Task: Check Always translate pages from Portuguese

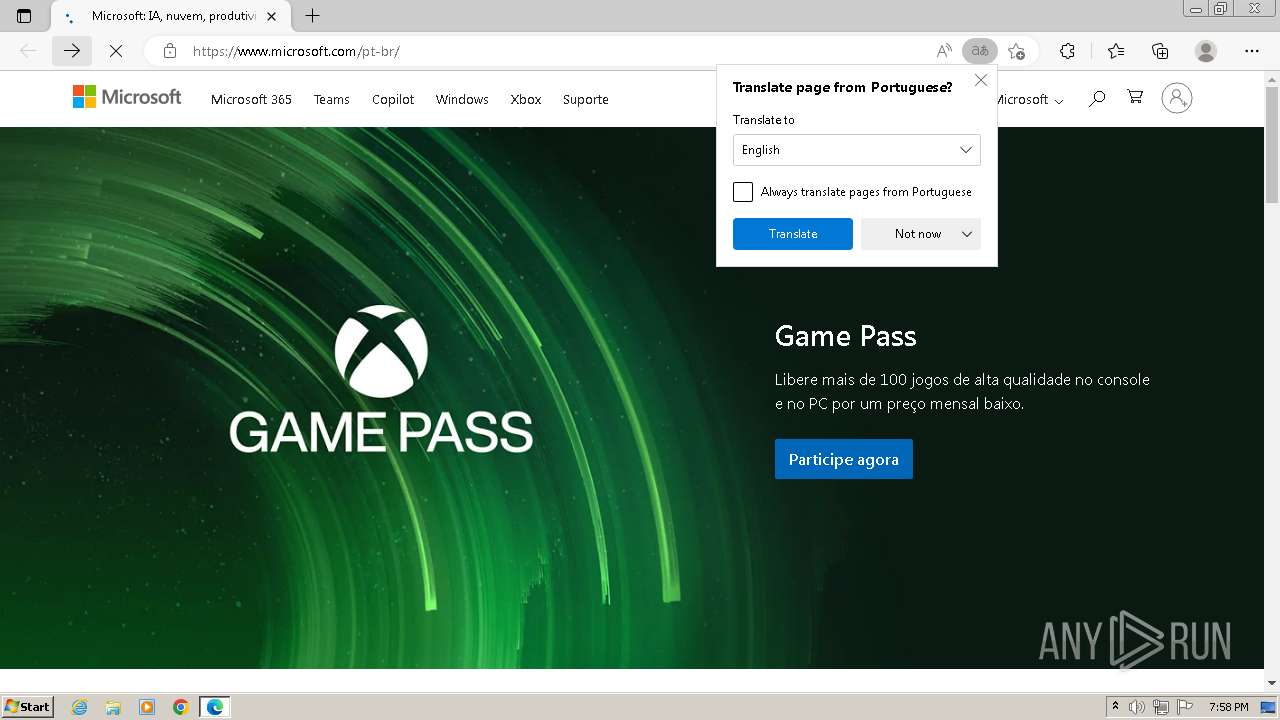Action: 743,192
